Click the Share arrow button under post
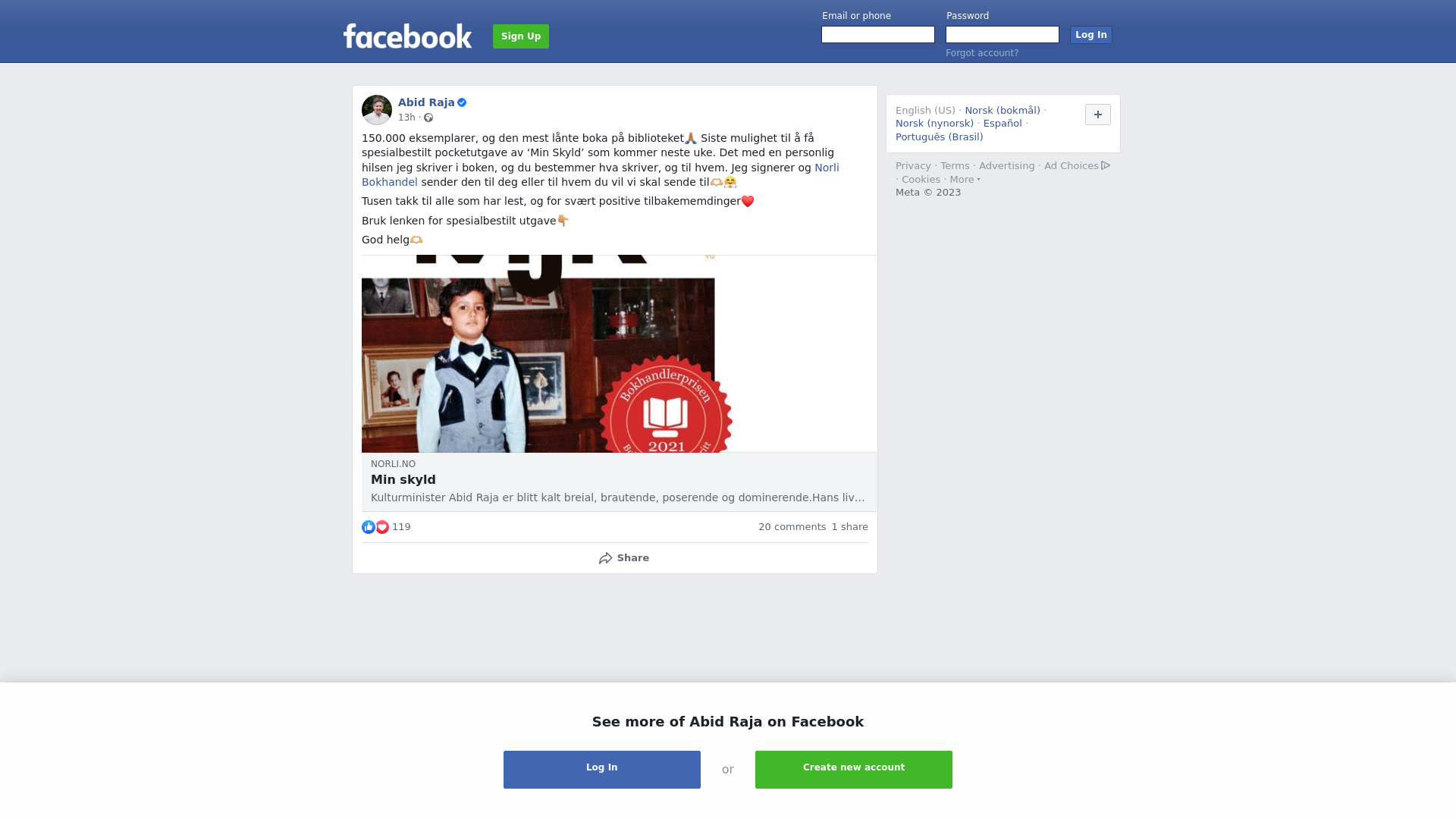 [623, 558]
